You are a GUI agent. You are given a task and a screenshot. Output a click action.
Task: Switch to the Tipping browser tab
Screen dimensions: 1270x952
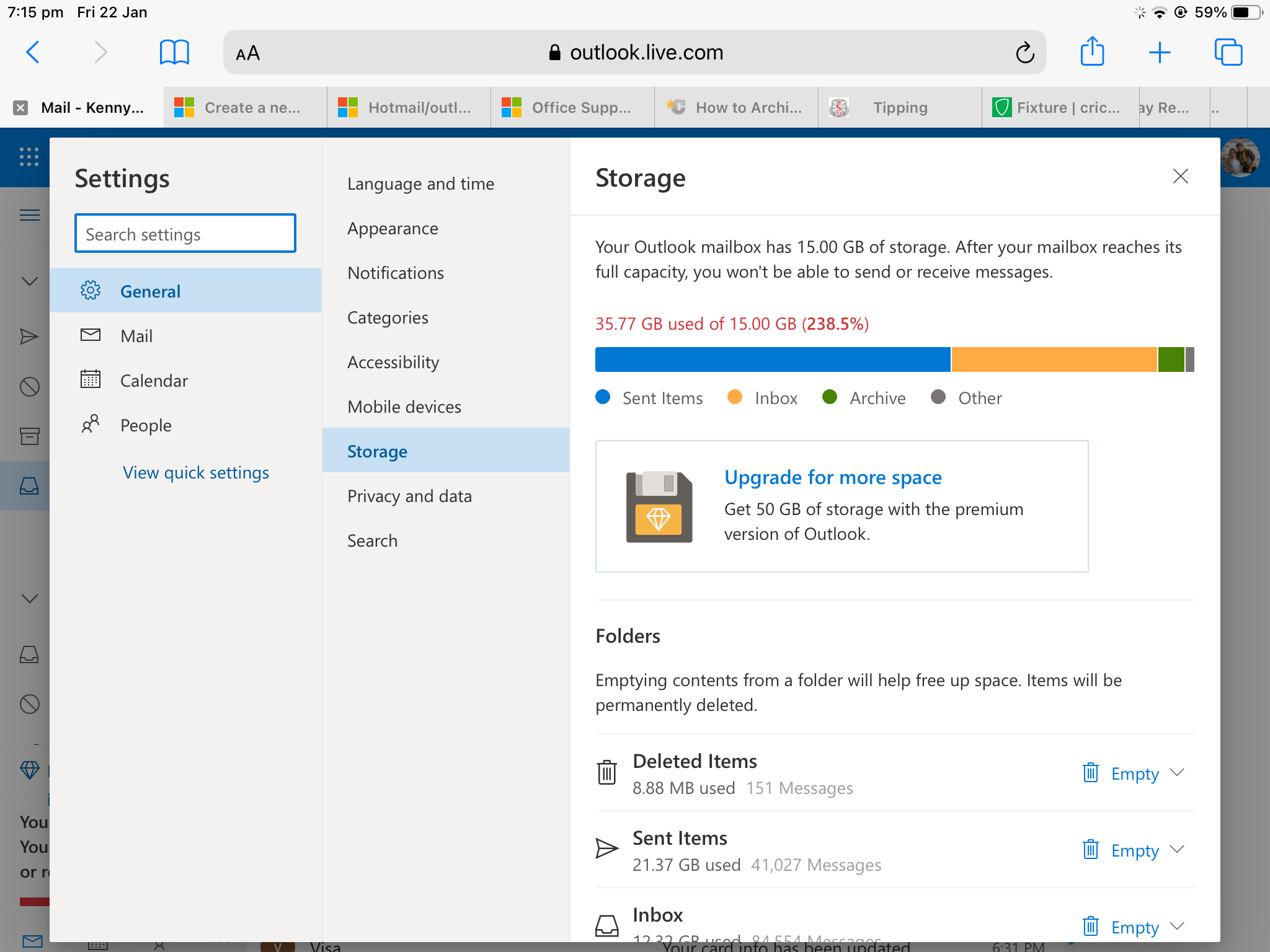(x=899, y=107)
